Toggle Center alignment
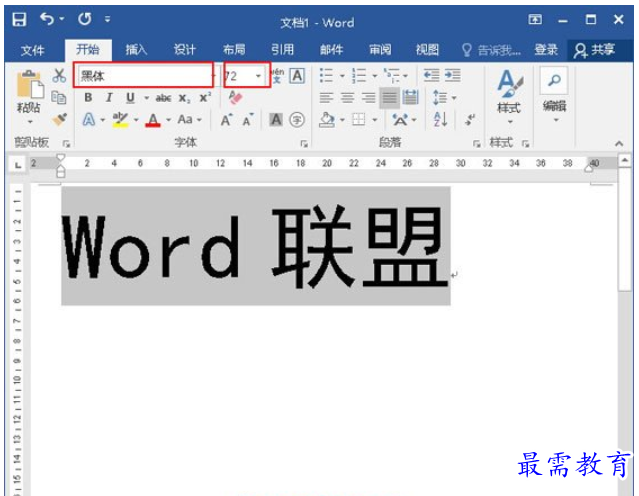This screenshot has width=639, height=496. click(348, 98)
